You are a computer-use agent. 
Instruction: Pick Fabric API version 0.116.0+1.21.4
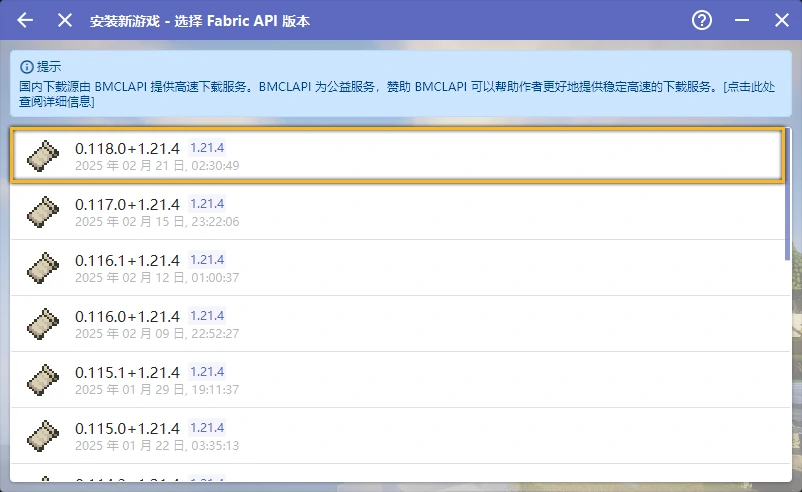point(397,324)
